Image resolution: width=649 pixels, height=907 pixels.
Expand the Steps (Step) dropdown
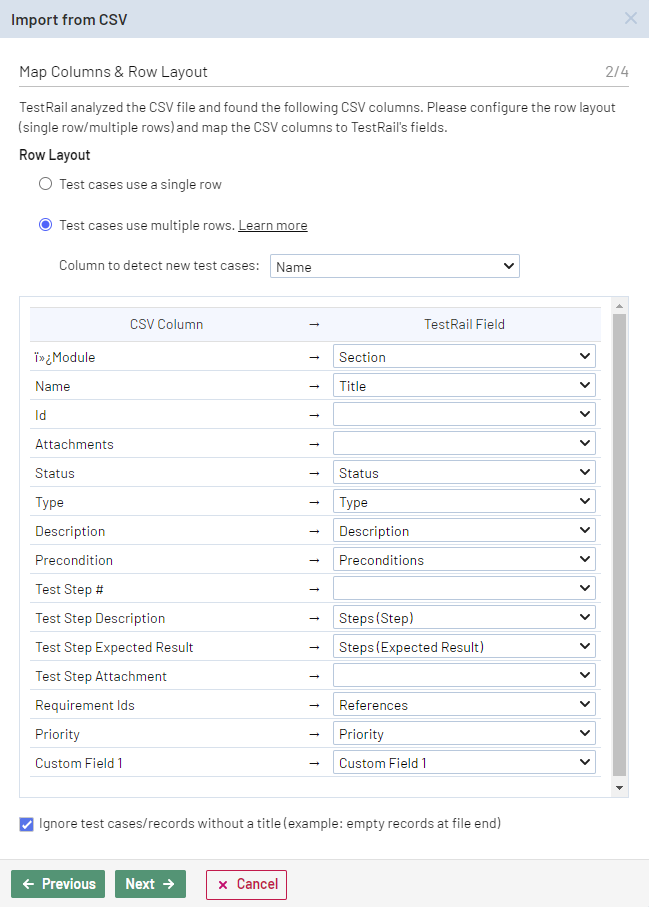(x=464, y=618)
